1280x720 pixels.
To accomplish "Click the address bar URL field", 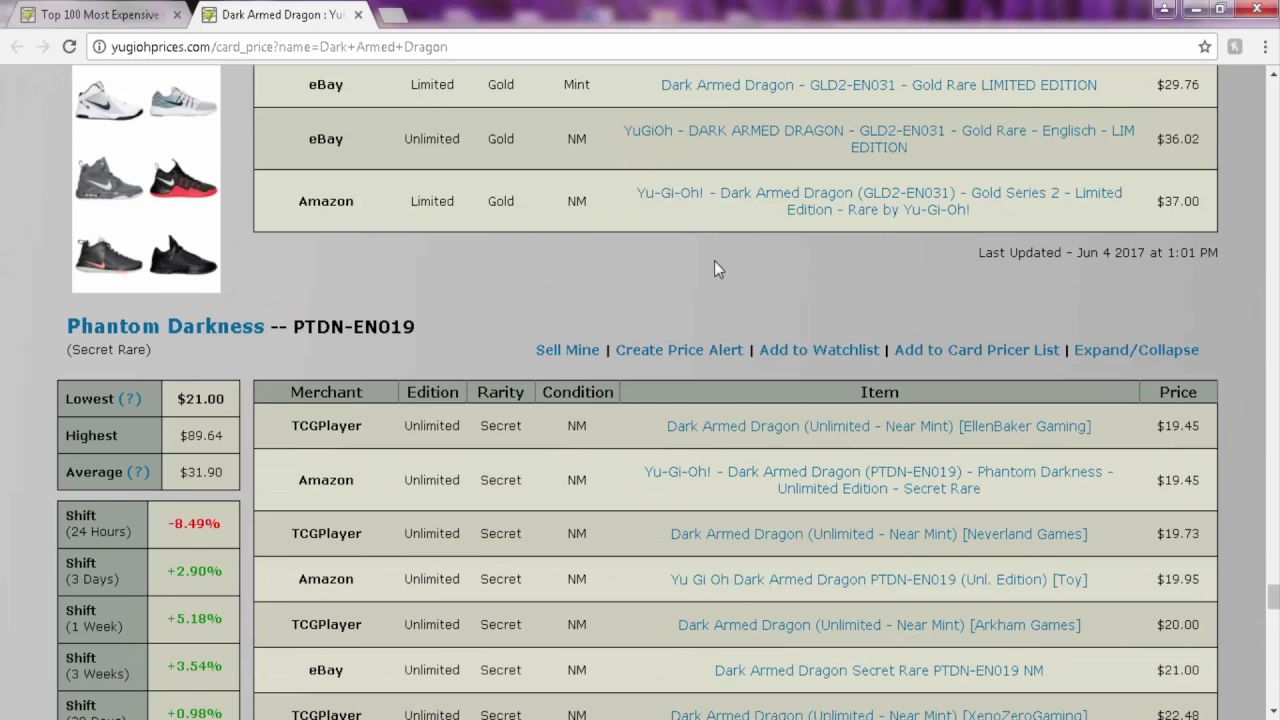I will pyautogui.click(x=640, y=47).
